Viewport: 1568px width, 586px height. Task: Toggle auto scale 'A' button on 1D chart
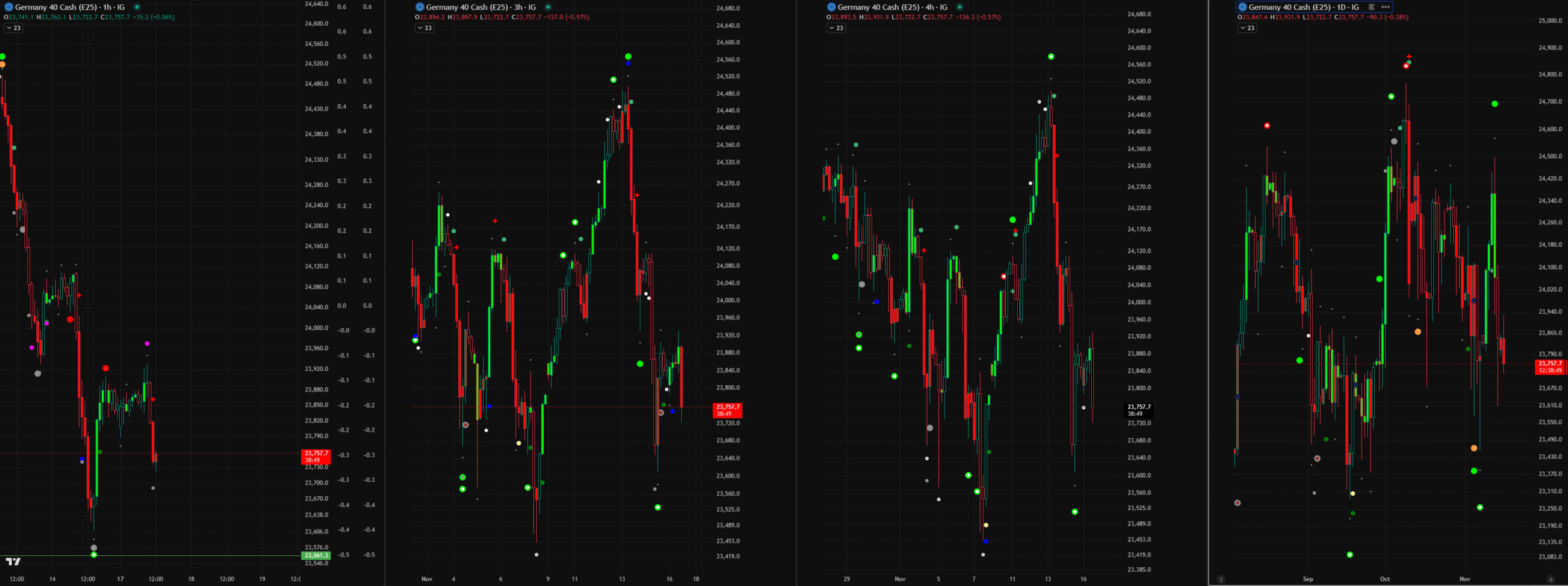(x=1550, y=579)
